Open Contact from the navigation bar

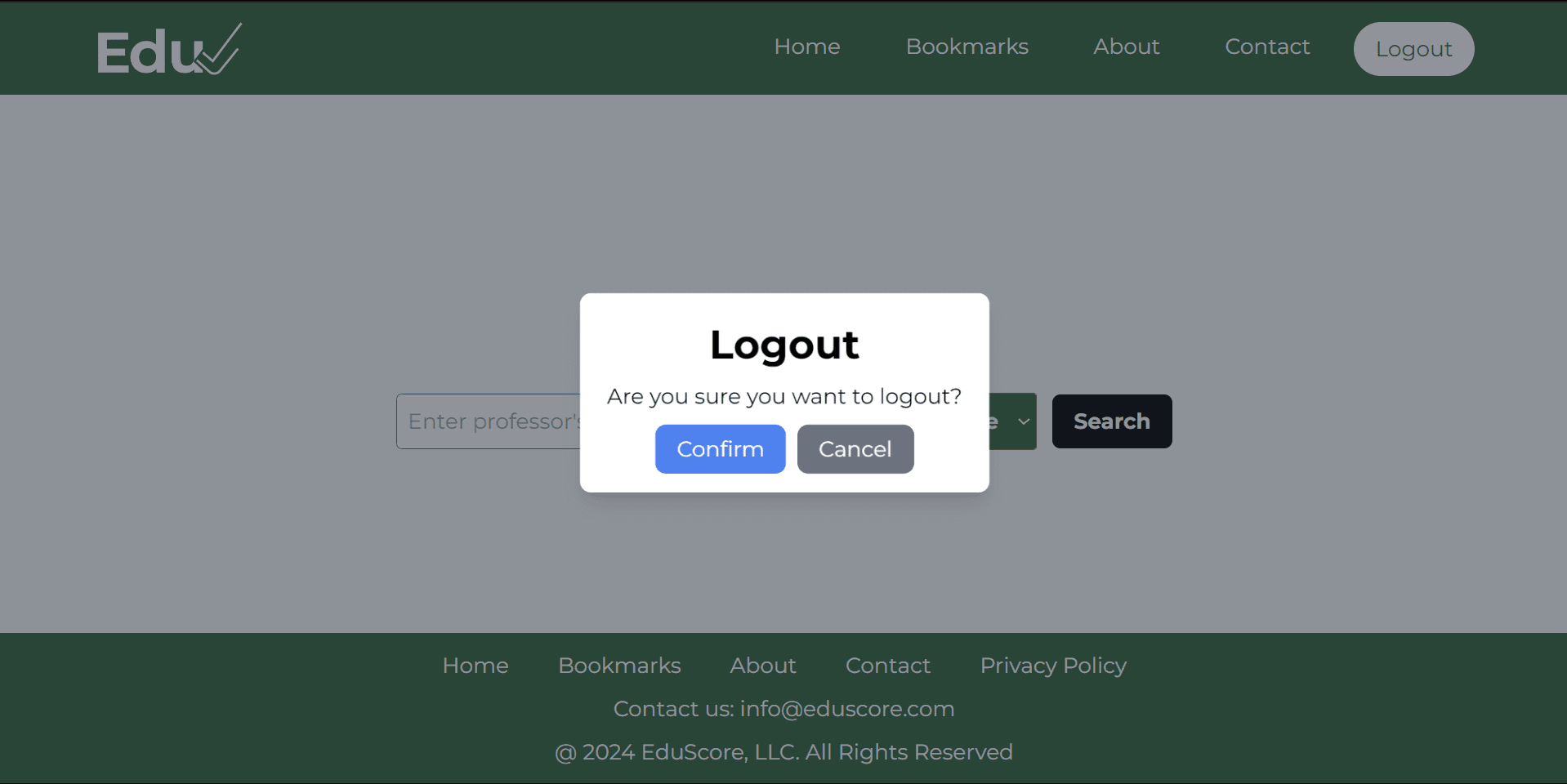(1267, 47)
